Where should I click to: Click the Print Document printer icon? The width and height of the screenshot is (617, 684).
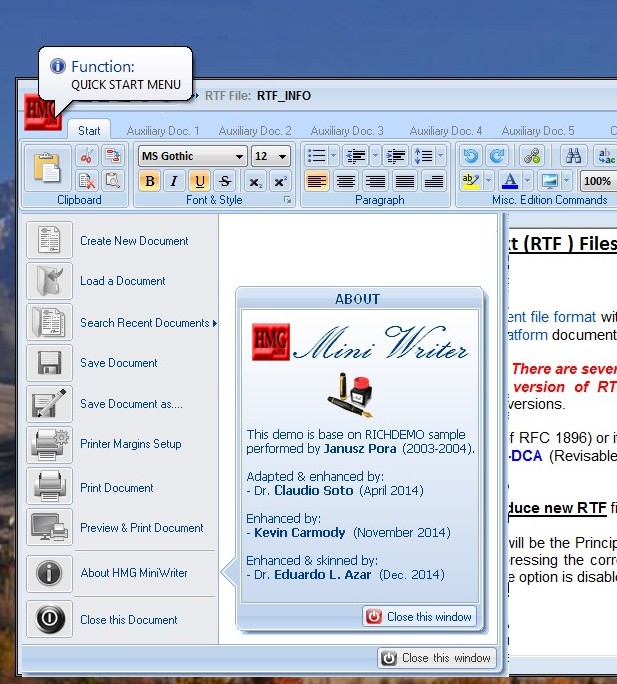(x=49, y=486)
